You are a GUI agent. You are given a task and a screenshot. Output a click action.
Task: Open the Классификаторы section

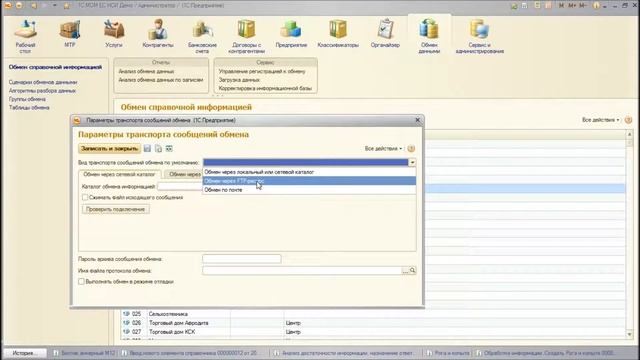(338, 34)
